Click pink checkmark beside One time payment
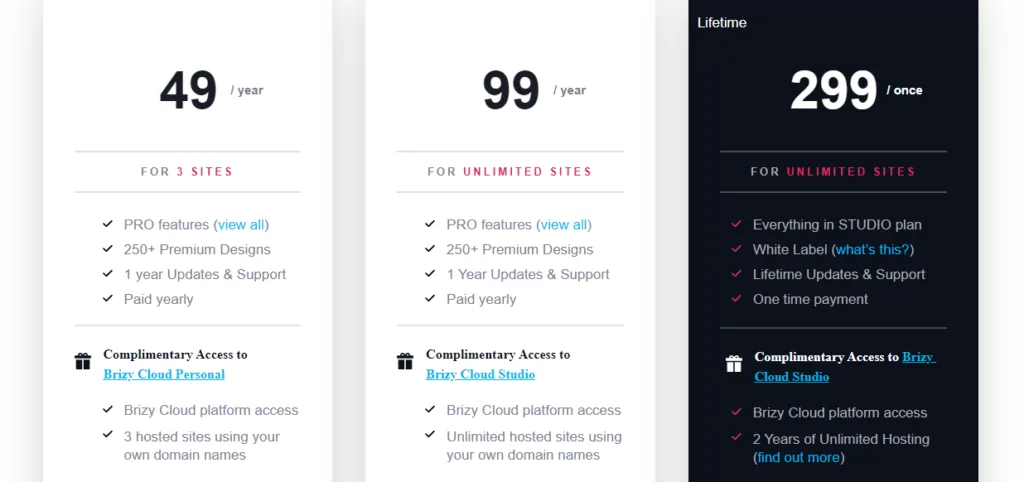This screenshot has width=1024, height=482. (x=737, y=298)
